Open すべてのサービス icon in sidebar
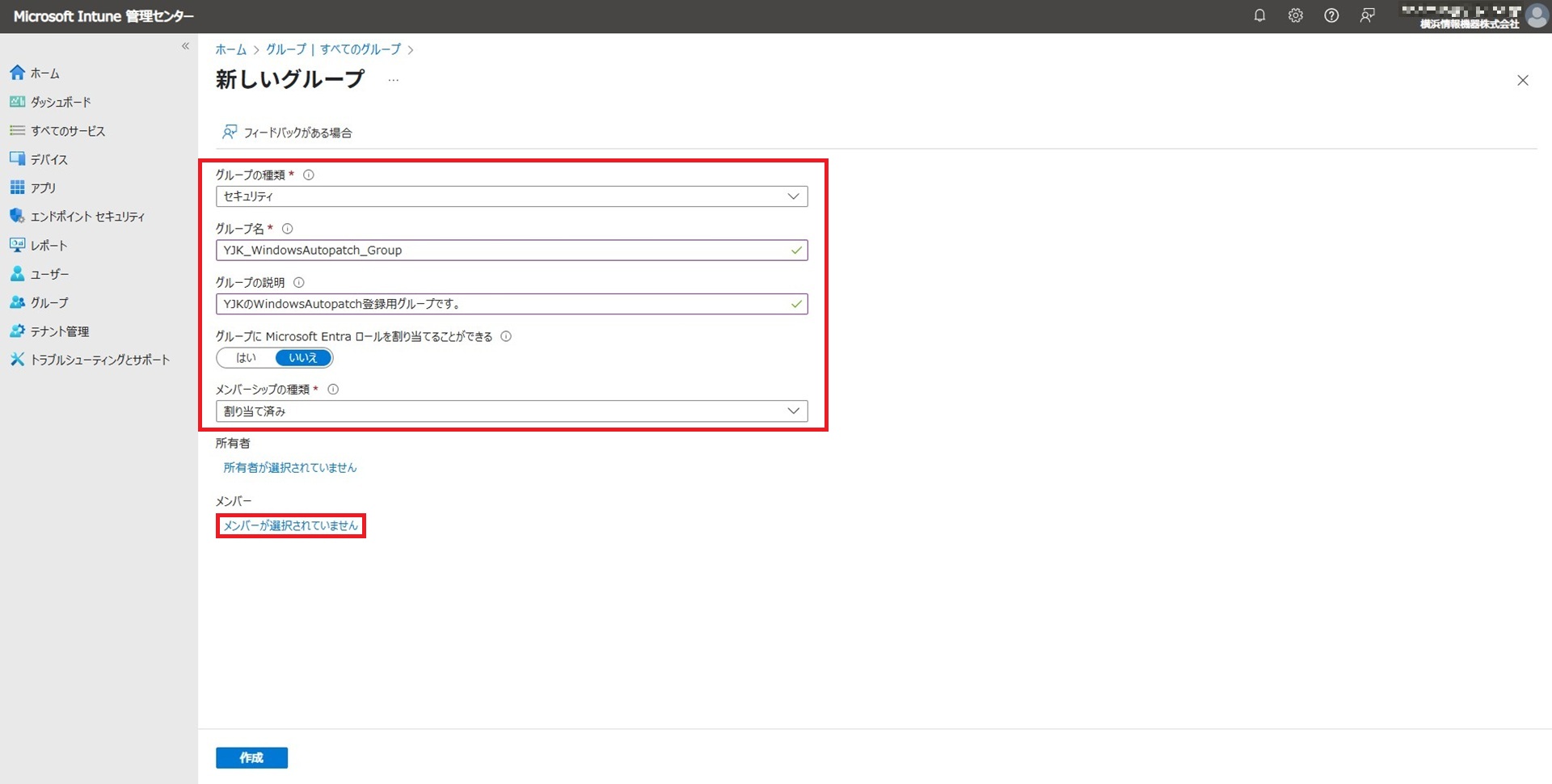Viewport: 1552px width, 784px height. coord(17,130)
